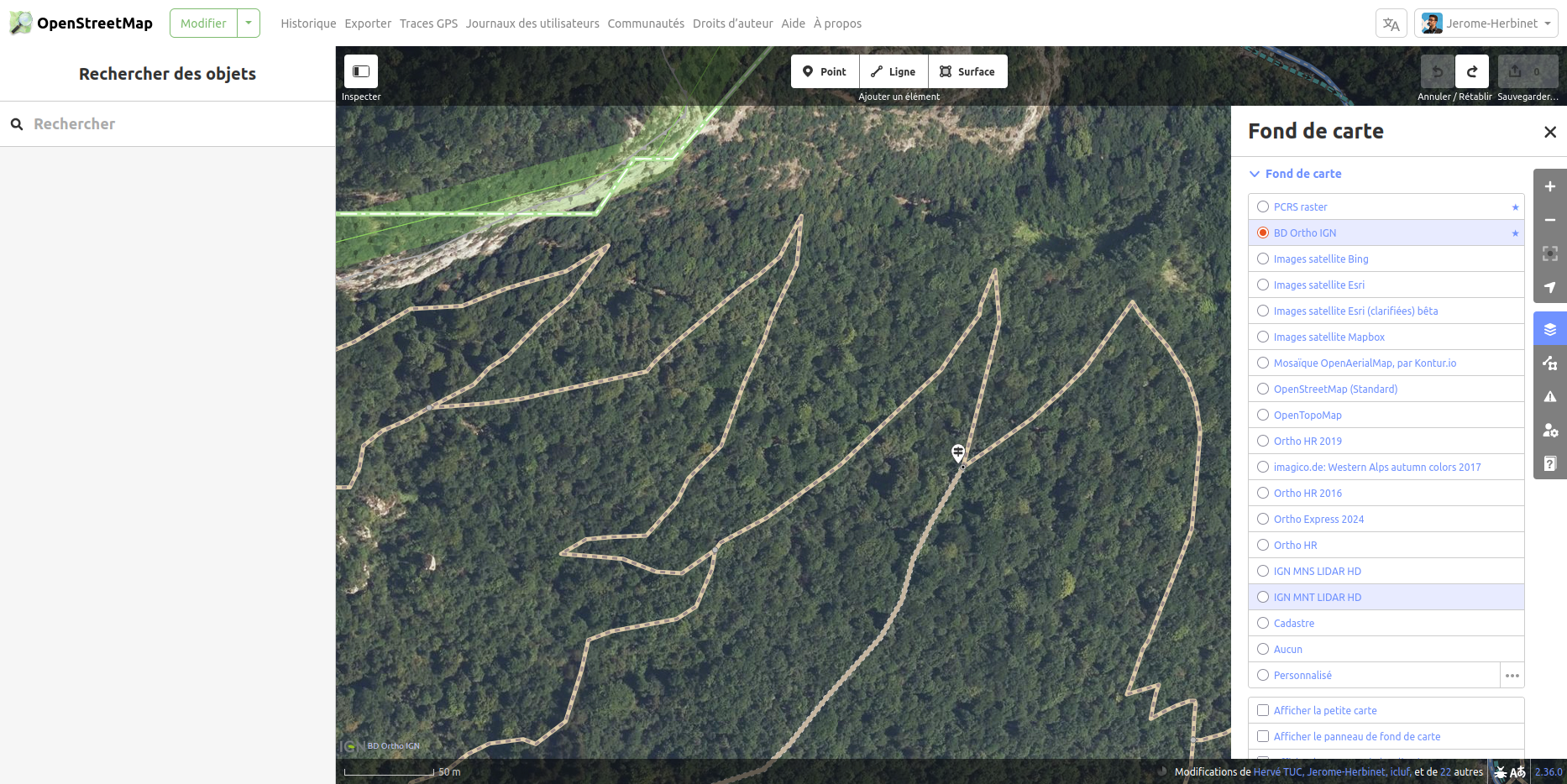Click the Rétablir redo arrow
Viewport: 1567px width, 784px height.
1472,71
